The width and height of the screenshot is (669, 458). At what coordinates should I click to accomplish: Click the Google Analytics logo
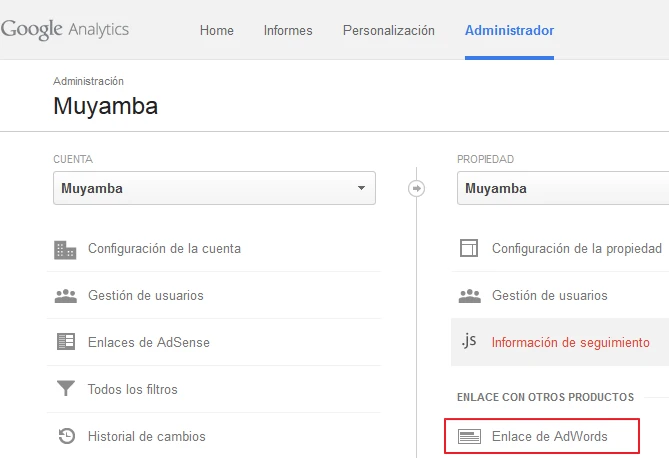[65, 29]
